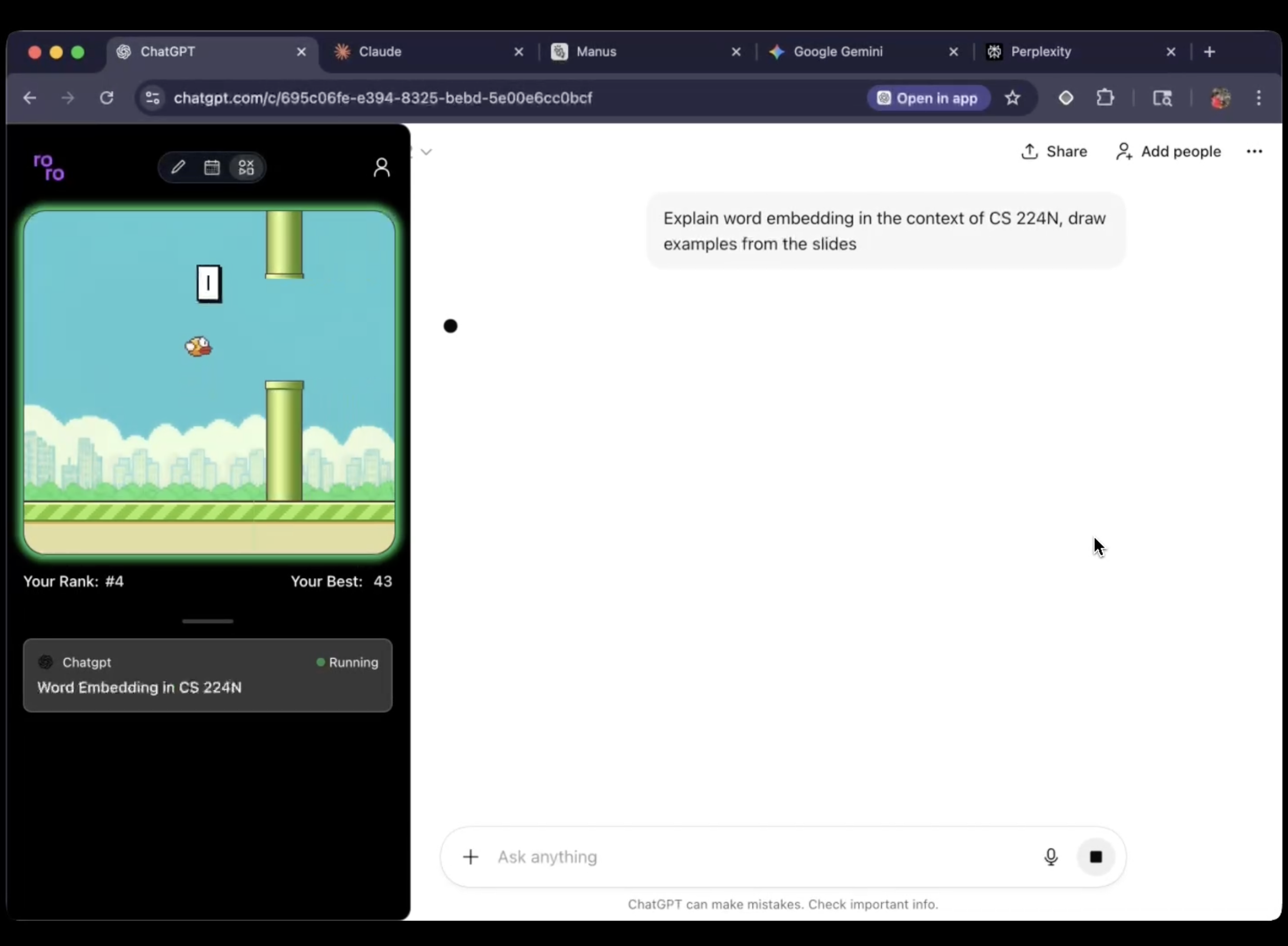Select the games grid icon in roro toolbar

tap(246, 167)
